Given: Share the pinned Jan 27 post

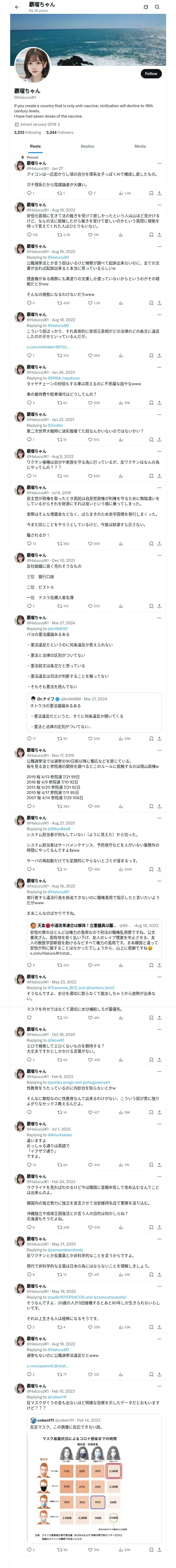Looking at the screenshot, I should [x=160, y=193].
